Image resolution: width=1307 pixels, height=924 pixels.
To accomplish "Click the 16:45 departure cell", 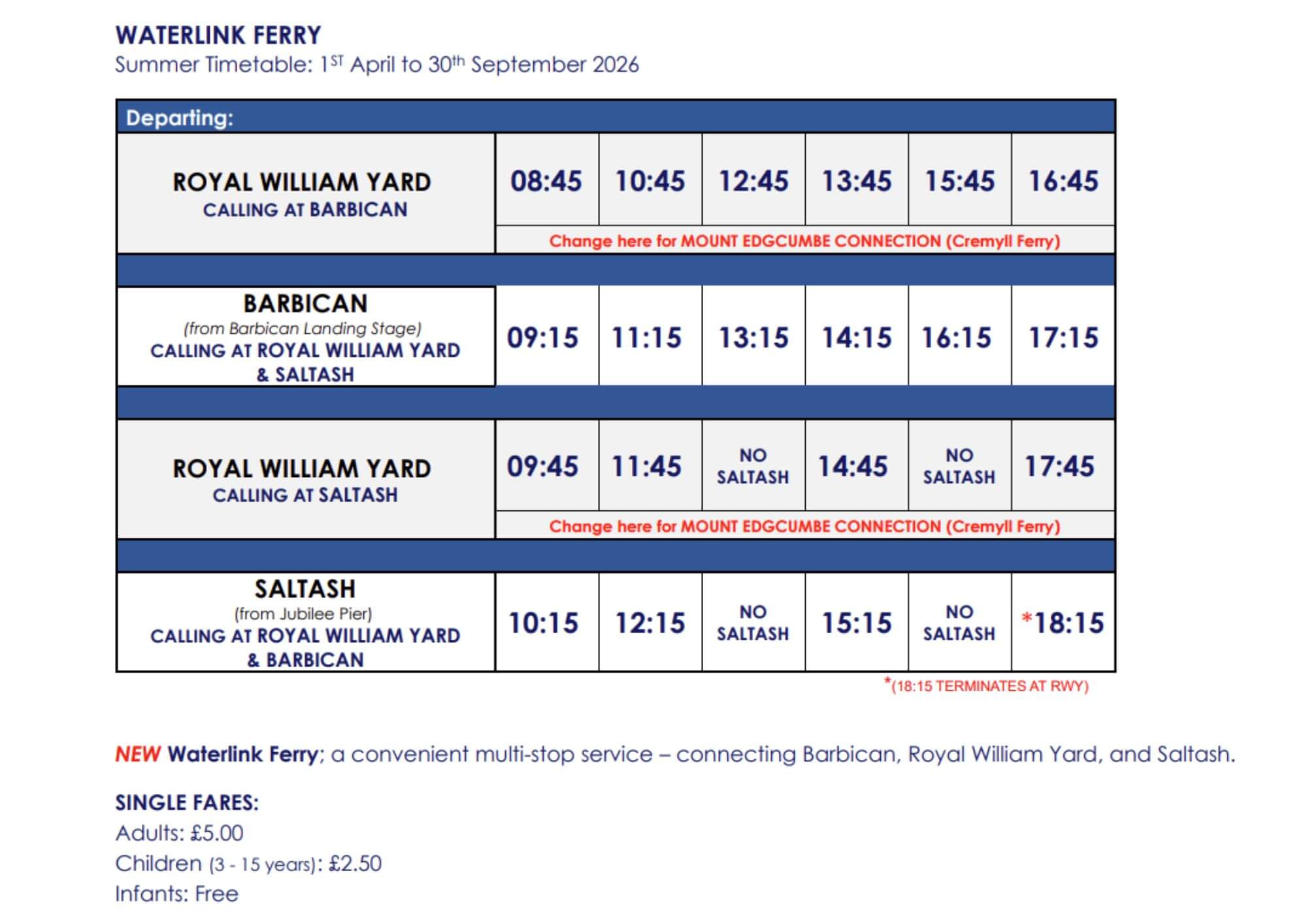I will click(x=1063, y=180).
